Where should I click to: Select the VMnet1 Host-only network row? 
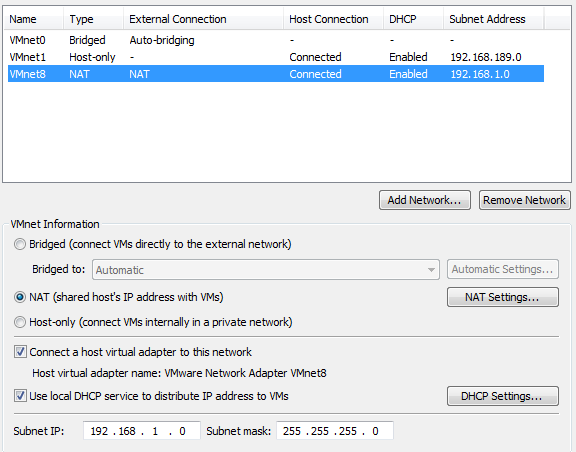(276, 57)
